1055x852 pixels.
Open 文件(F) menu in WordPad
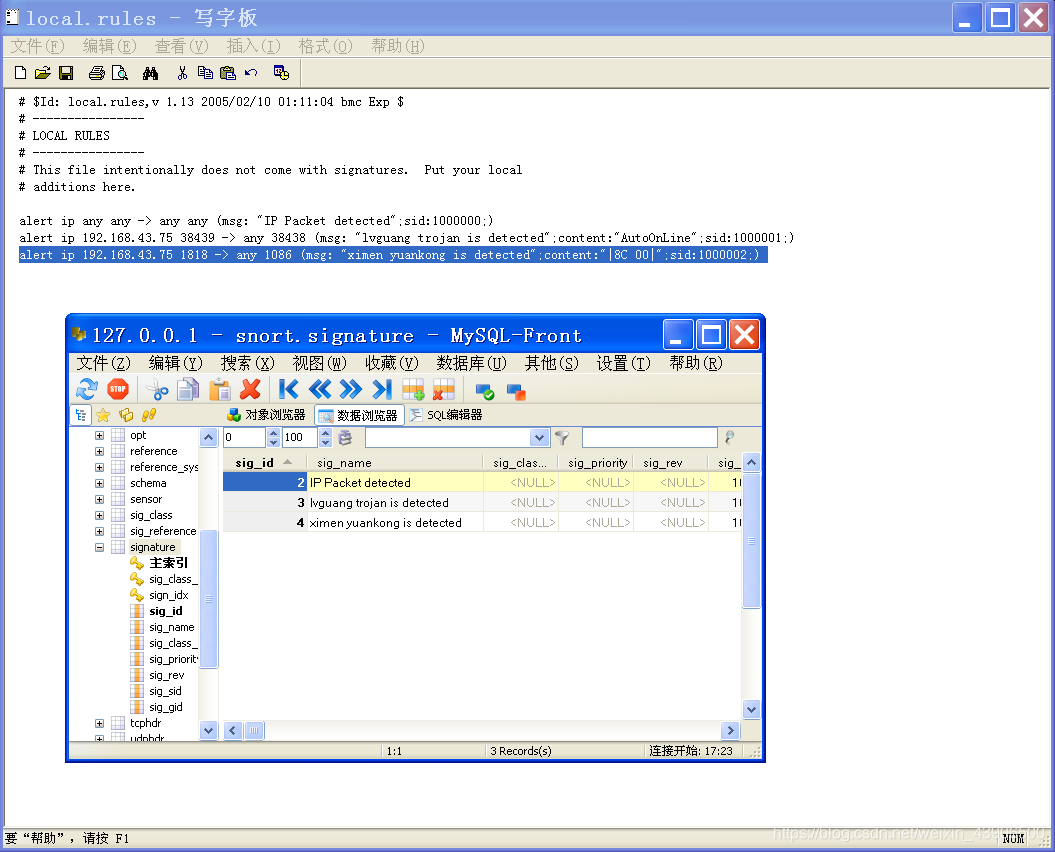tap(37, 46)
